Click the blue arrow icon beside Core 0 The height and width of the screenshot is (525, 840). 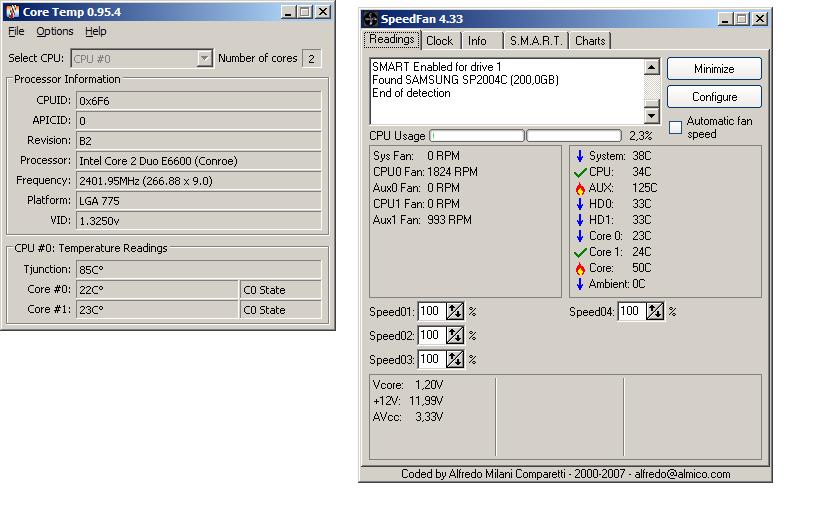[x=580, y=236]
